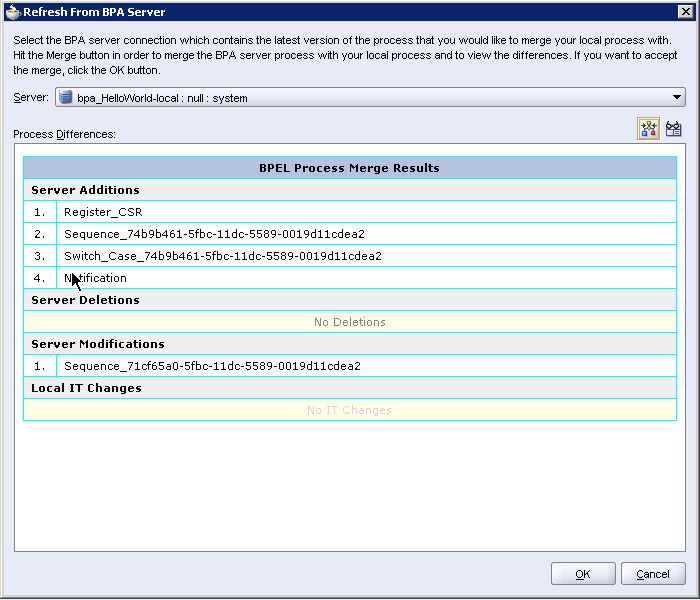
Task: Select the Notification addition row
Action: pos(96,278)
